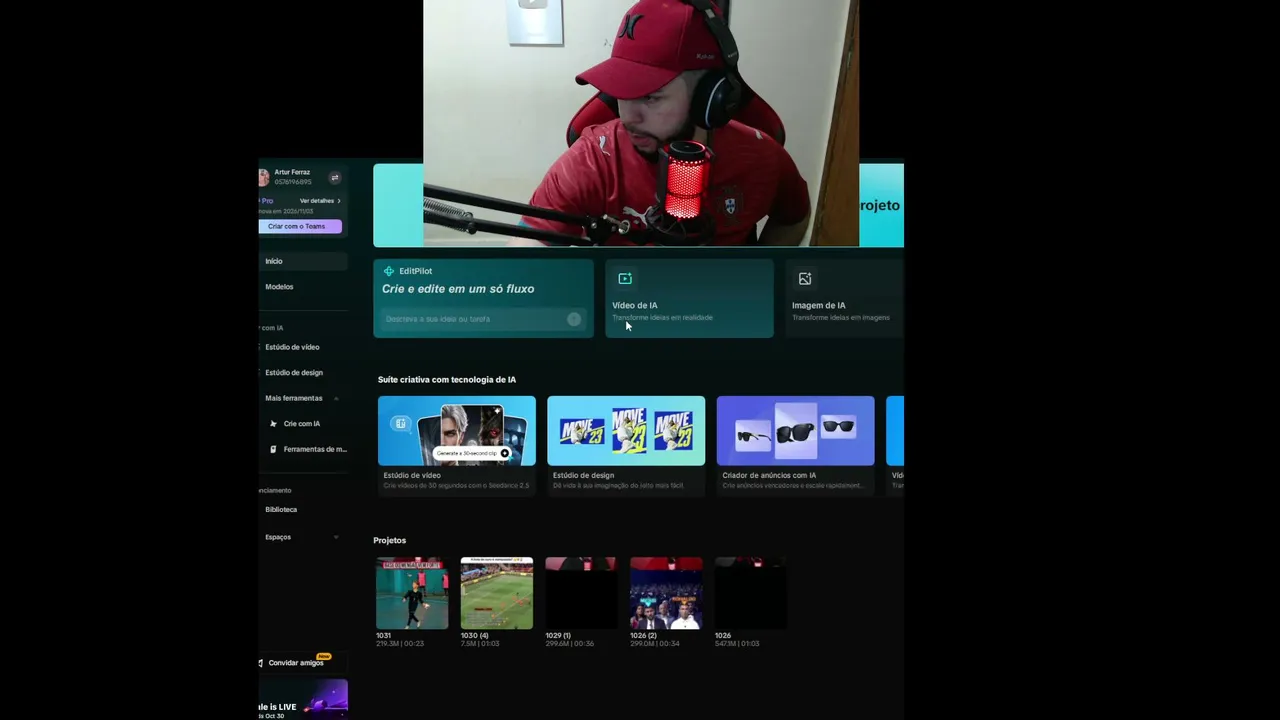The image size is (1280, 720).
Task: Click the Ferramentas de m... sidebar icon
Action: (273, 449)
